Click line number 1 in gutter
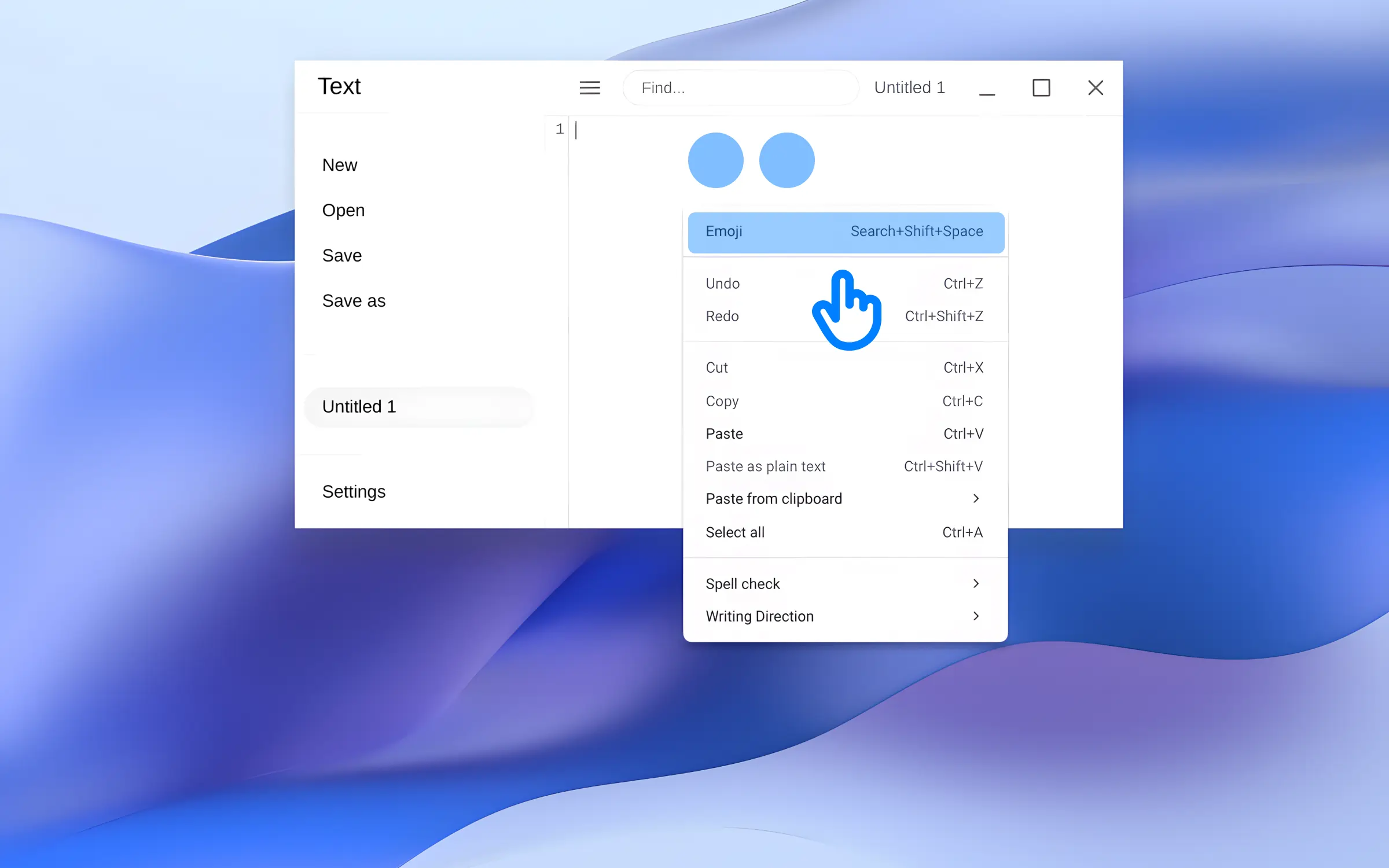1389x868 pixels. coord(559,129)
